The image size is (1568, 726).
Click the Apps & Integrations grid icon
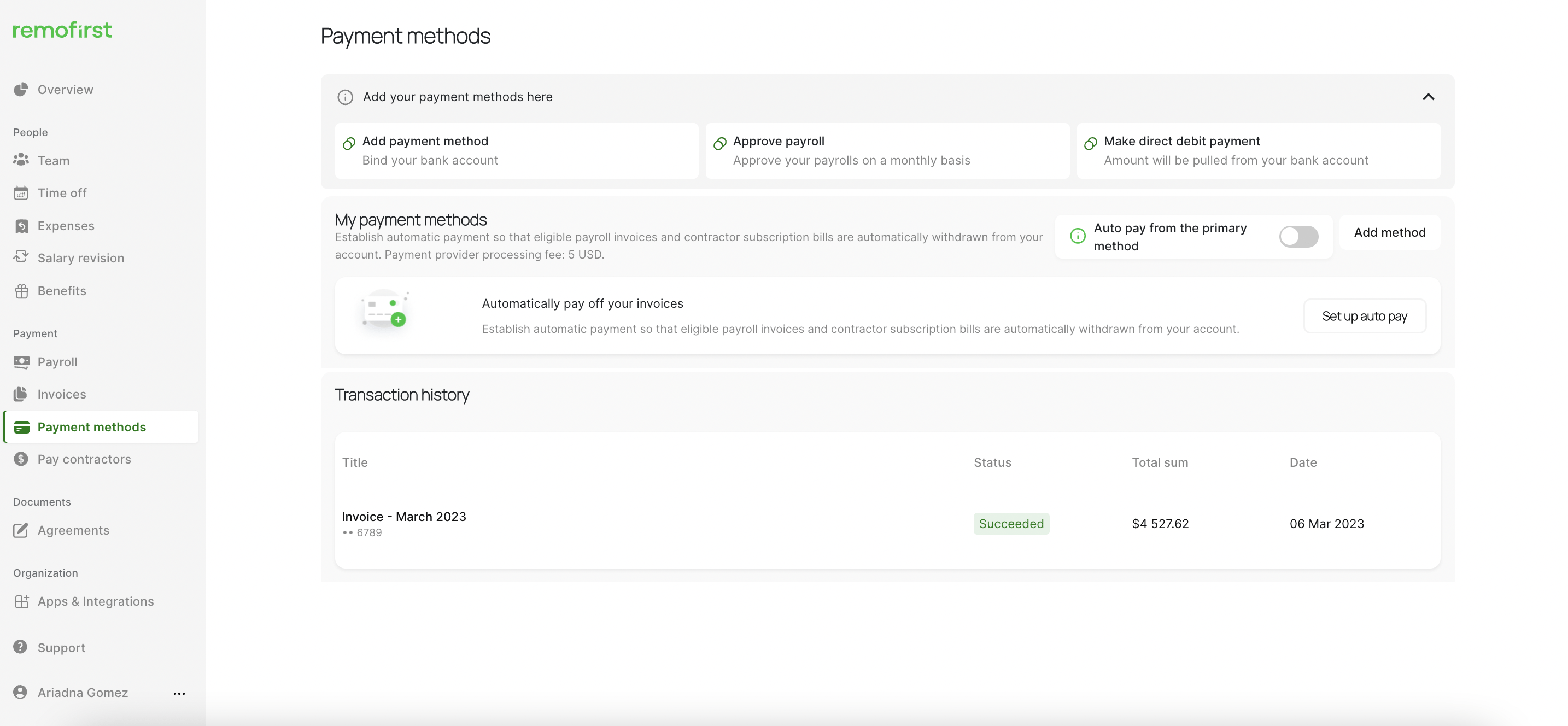21,601
